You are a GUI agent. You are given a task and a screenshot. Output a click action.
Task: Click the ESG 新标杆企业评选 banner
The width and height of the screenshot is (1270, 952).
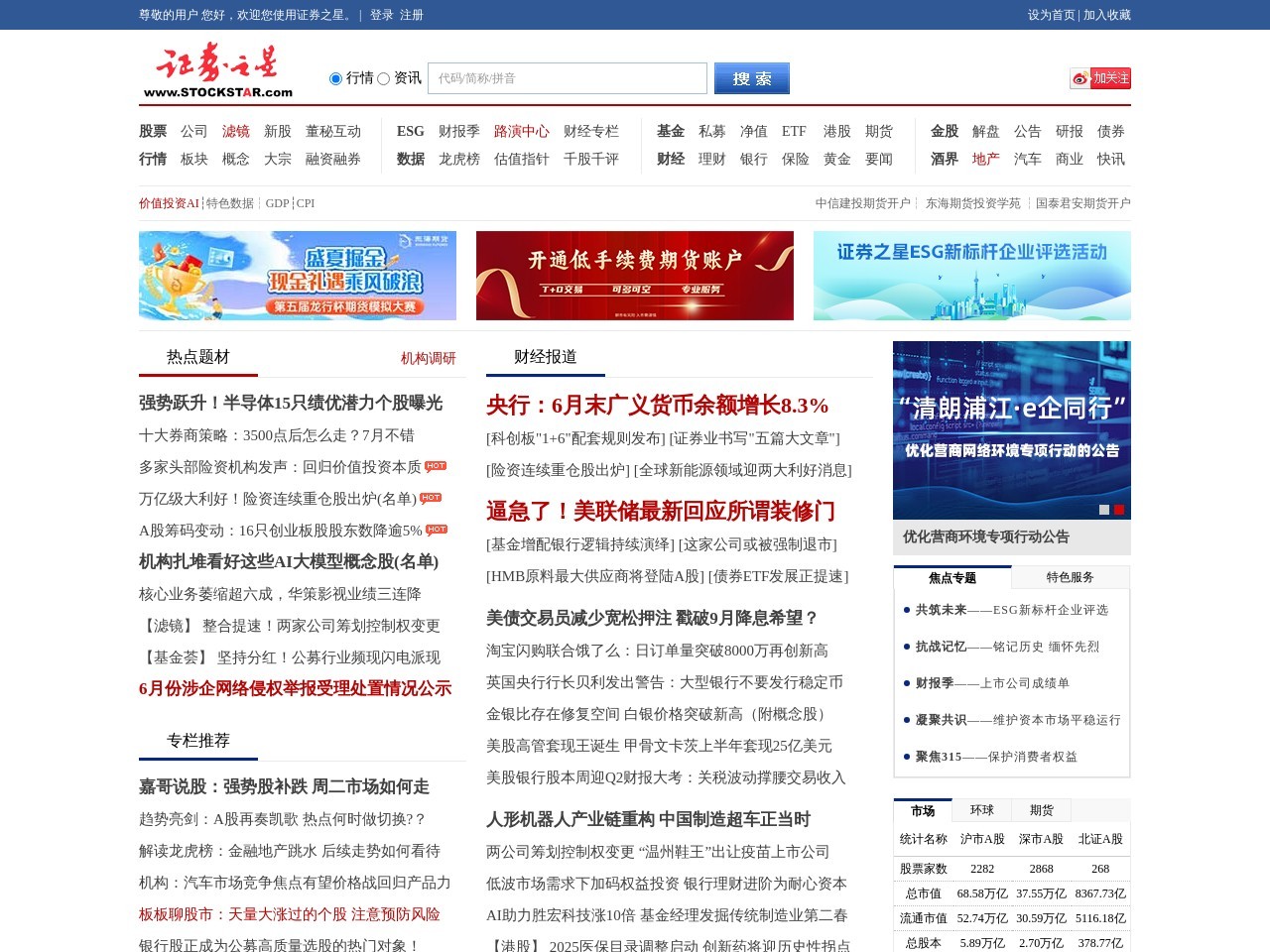tap(971, 275)
